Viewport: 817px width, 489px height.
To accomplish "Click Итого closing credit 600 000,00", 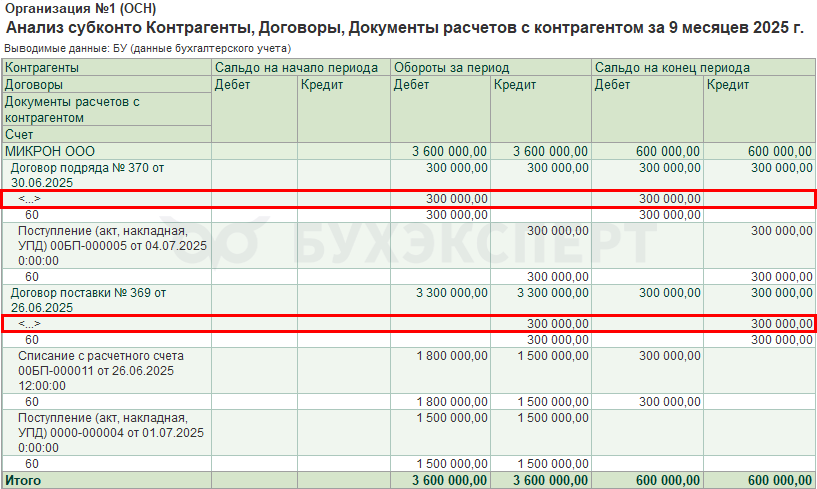I will click(x=780, y=480).
